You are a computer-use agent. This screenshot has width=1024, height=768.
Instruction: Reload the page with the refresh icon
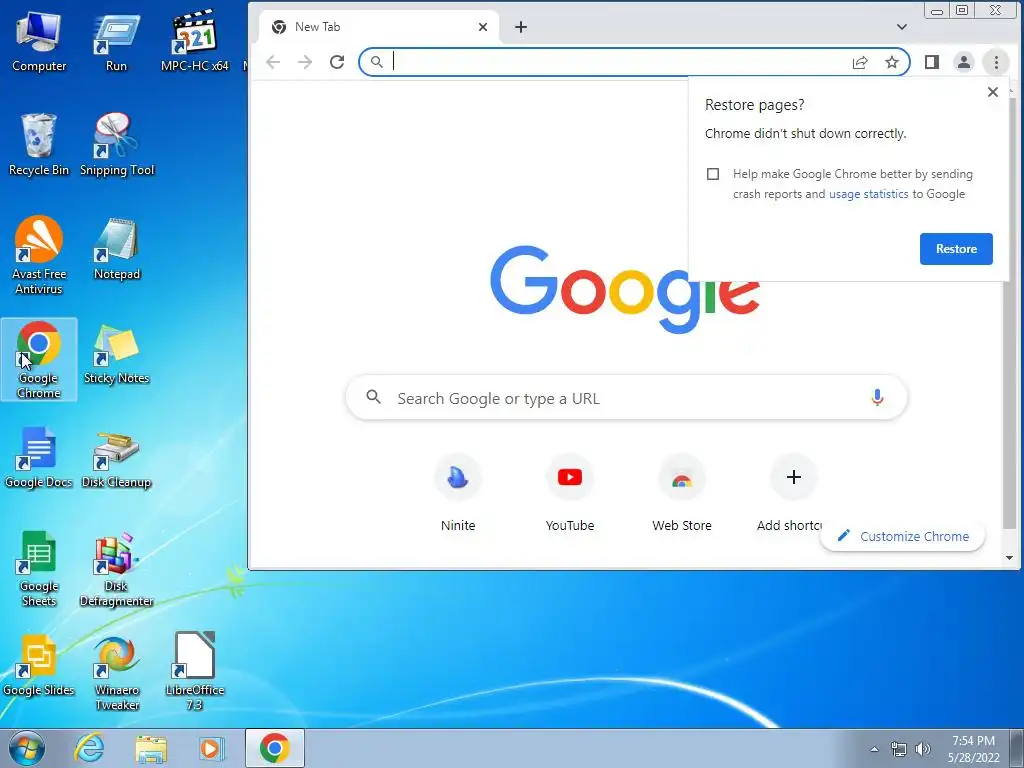coord(337,62)
